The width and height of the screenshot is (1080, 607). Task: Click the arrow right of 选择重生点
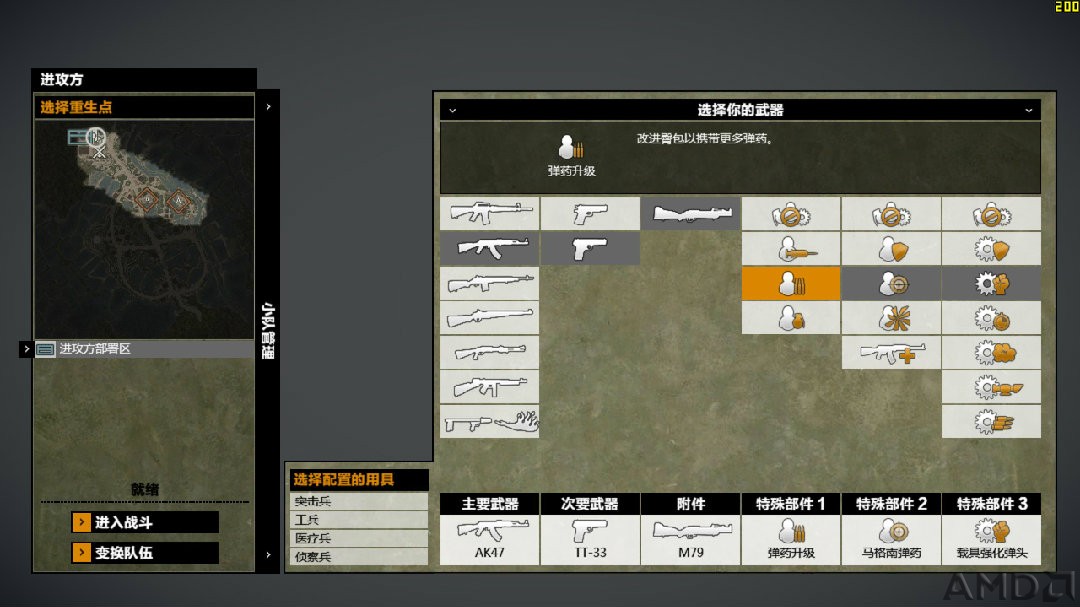coord(269,107)
